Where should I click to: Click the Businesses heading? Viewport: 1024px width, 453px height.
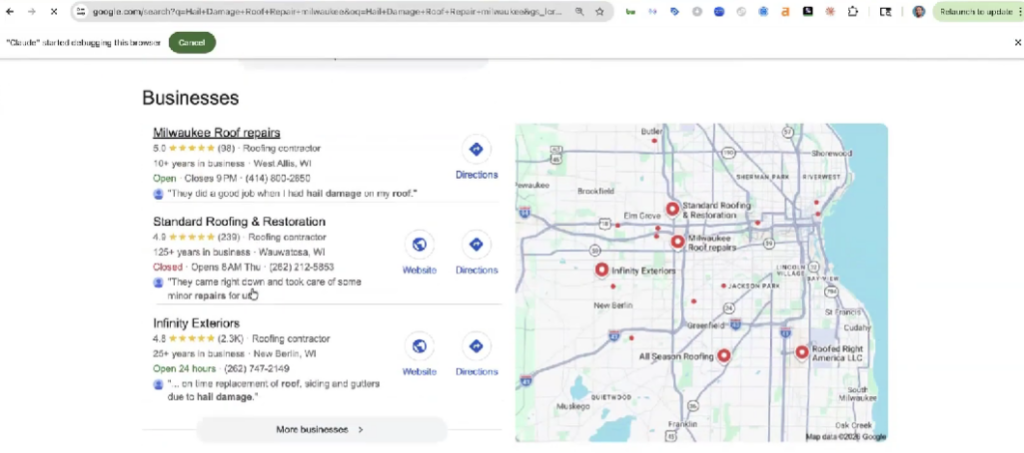tap(191, 98)
